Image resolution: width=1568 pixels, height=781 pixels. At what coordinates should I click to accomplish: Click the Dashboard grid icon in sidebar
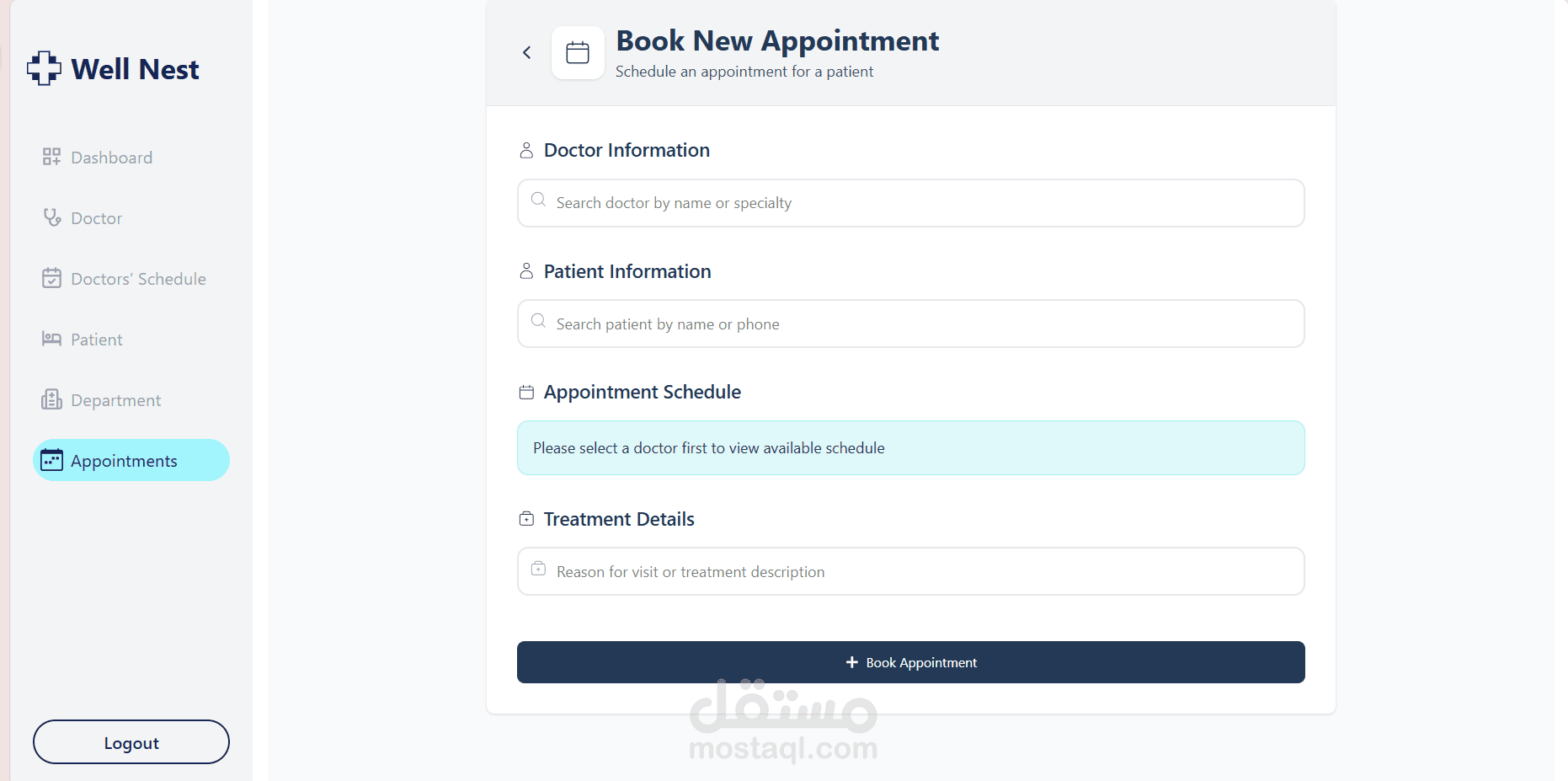click(x=51, y=157)
